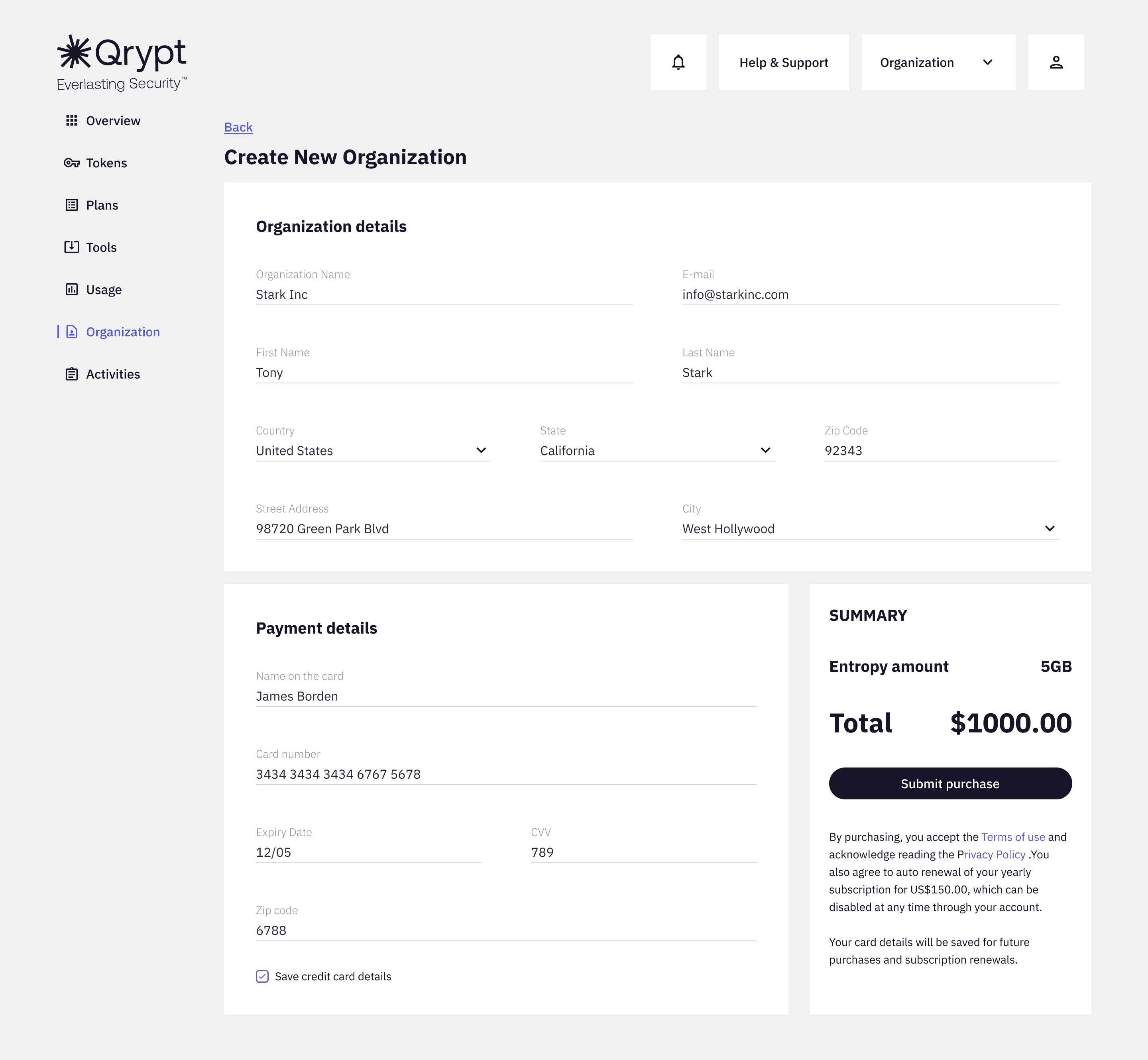
Task: Click the Card number input field
Action: coord(505,774)
